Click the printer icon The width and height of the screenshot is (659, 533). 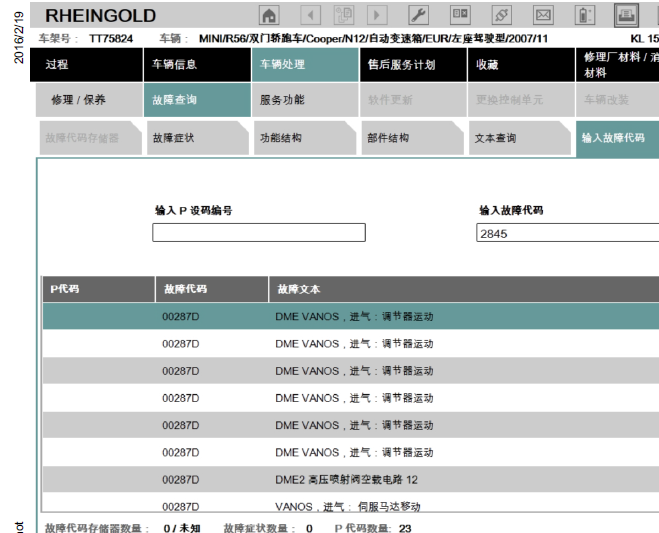(x=626, y=16)
